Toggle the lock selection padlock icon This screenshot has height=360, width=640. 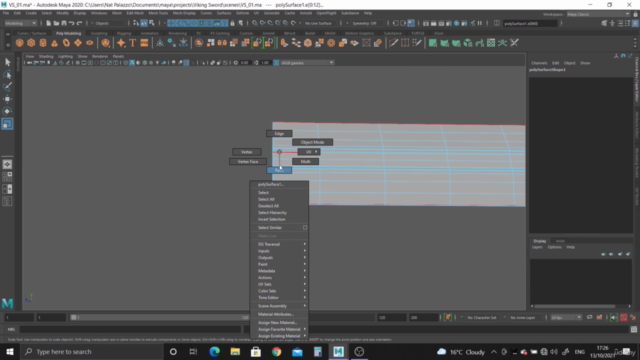pyautogui.click(x=233, y=23)
